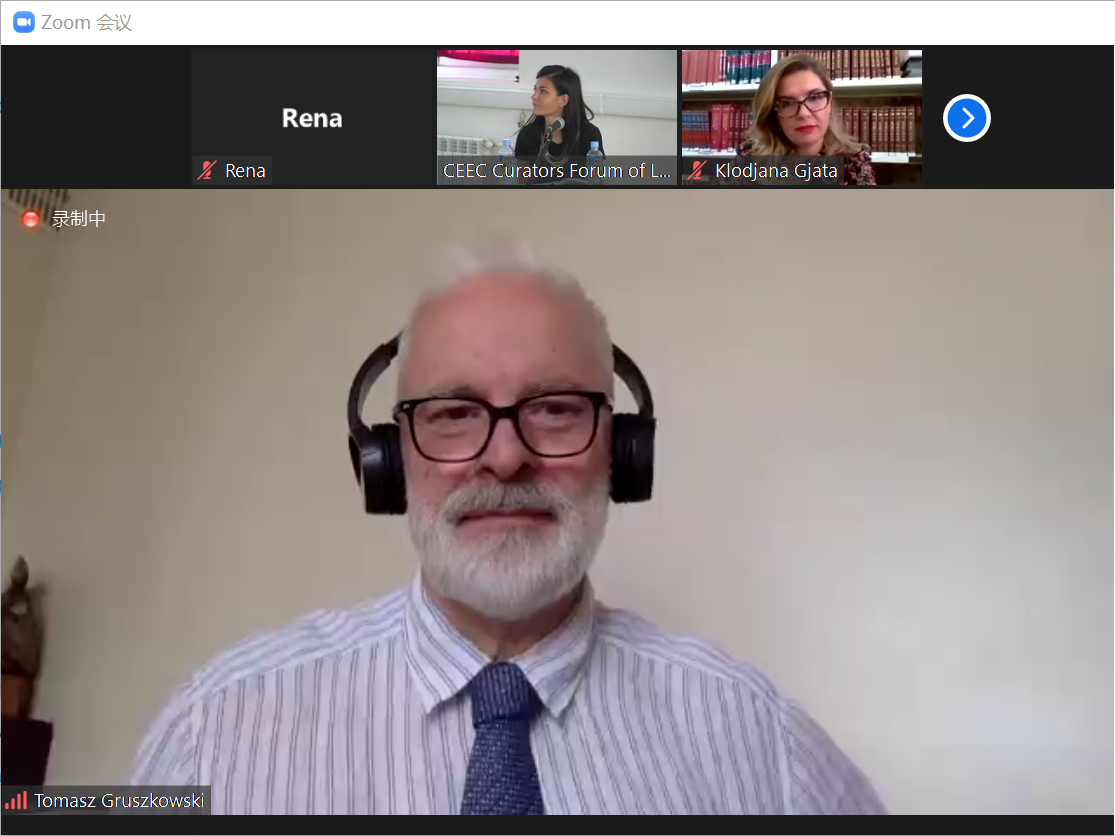Click the Rena name label under tile
This screenshot has width=1115, height=836.
[x=245, y=171]
